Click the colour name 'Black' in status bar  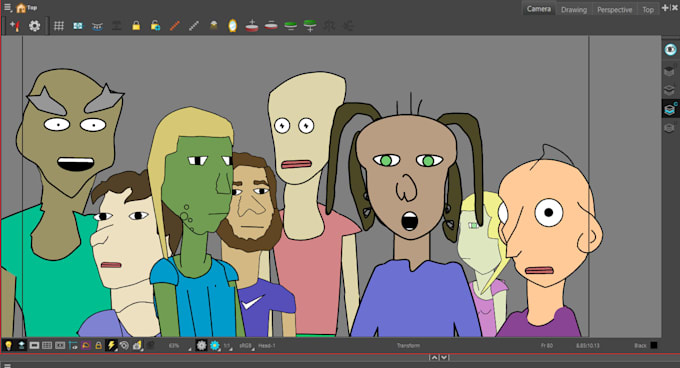pos(641,345)
